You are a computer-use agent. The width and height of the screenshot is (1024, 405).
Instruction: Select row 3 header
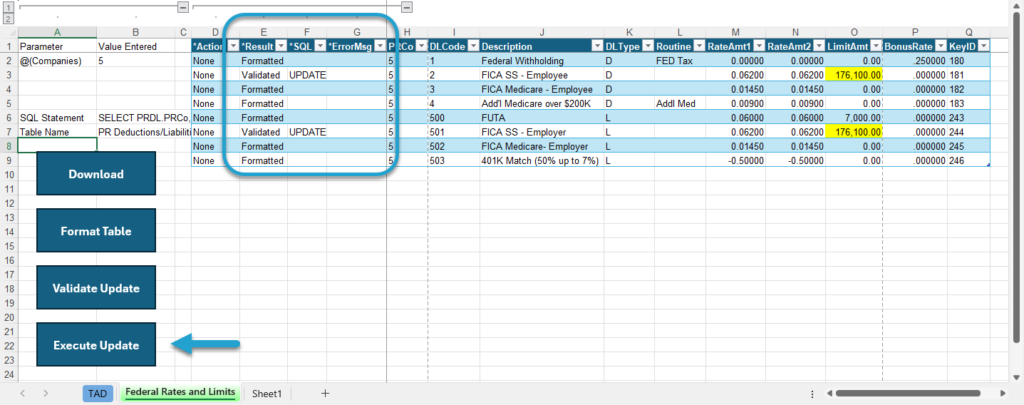[8, 75]
